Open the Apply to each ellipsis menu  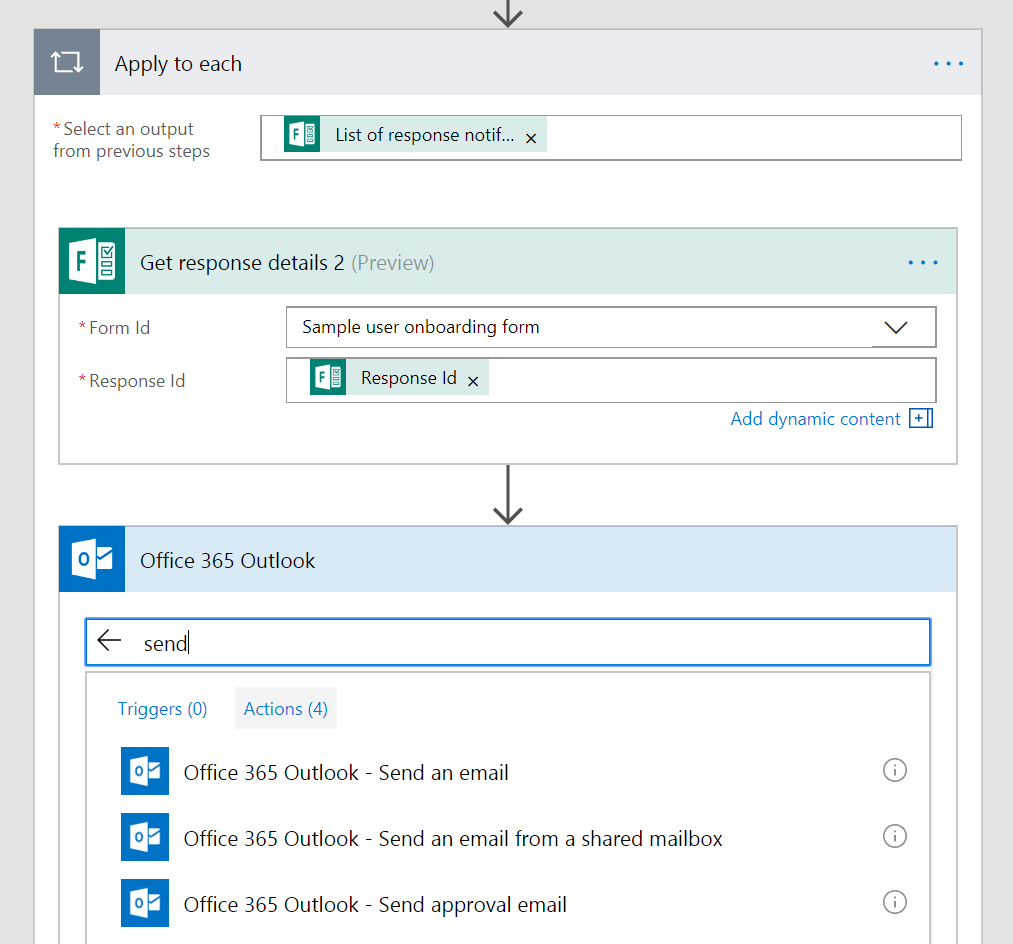pyautogui.click(x=948, y=64)
